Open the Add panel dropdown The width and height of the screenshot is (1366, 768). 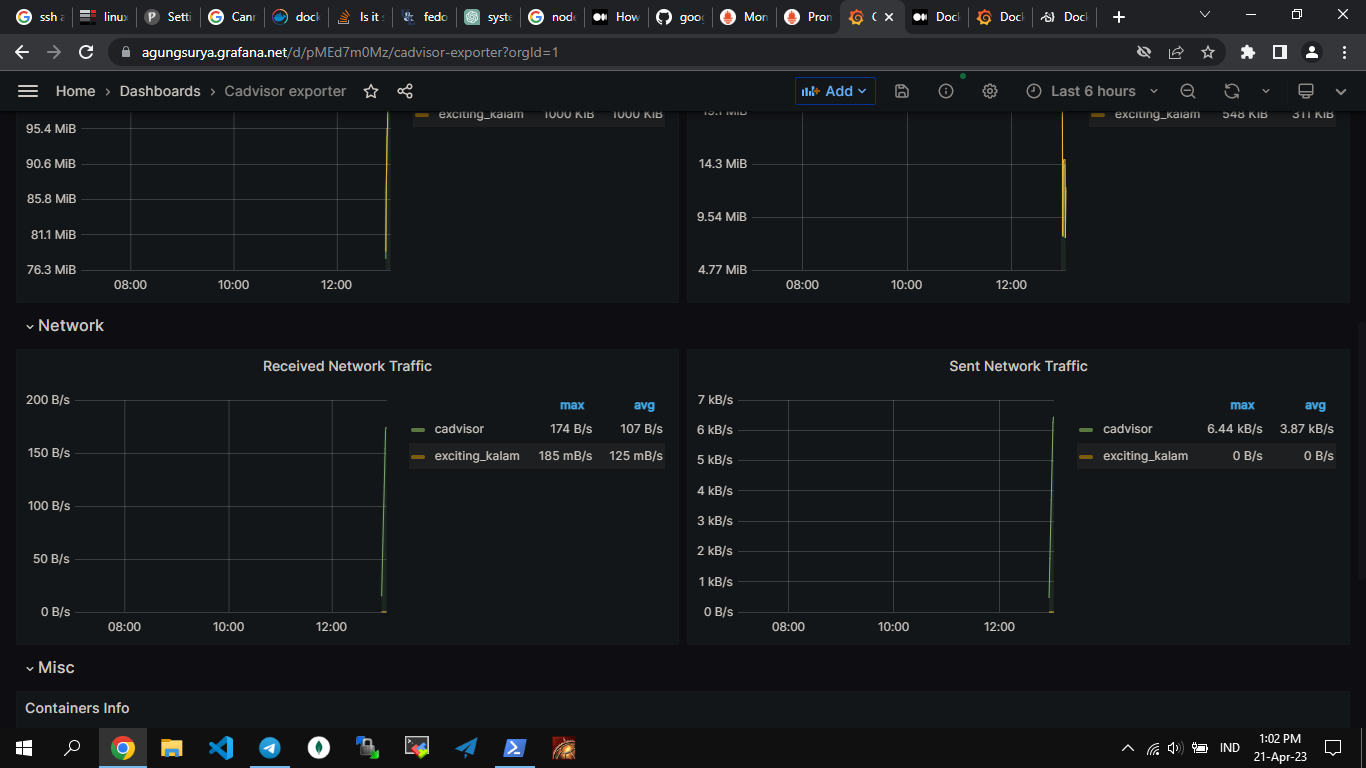tap(835, 91)
